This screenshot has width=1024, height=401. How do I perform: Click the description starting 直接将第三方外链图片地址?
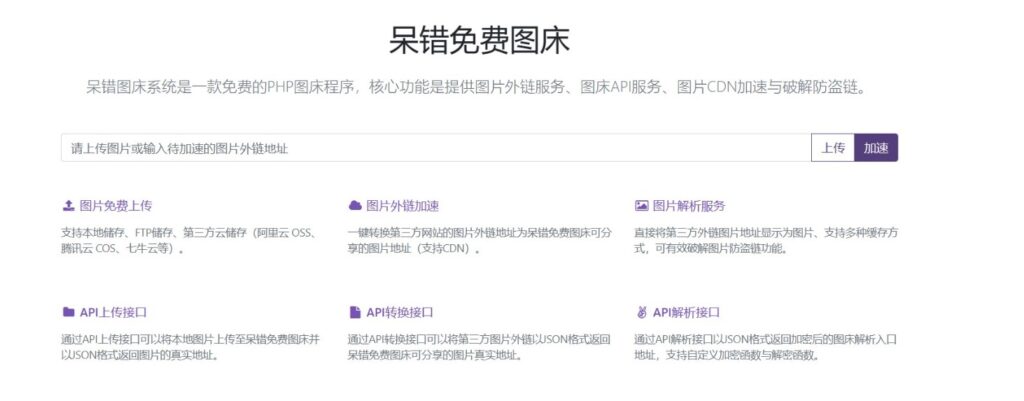766,240
